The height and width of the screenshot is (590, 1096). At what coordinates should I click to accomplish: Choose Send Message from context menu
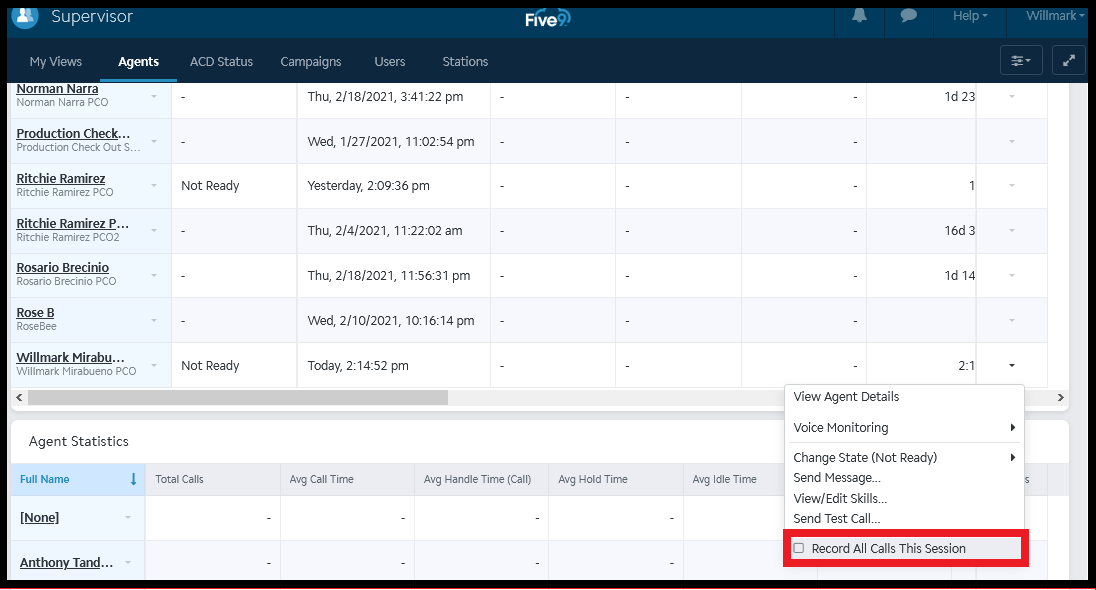[836, 478]
